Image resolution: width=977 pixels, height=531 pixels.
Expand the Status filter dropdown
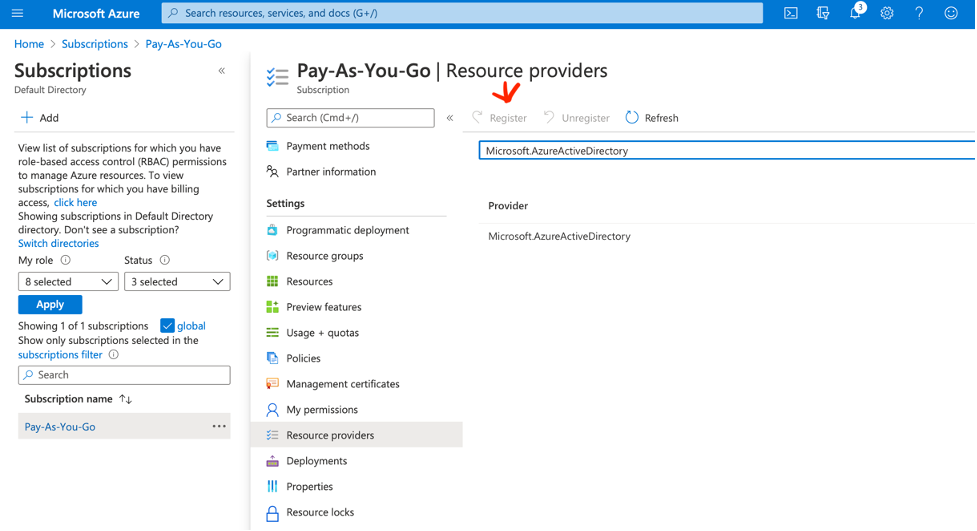click(x=177, y=282)
